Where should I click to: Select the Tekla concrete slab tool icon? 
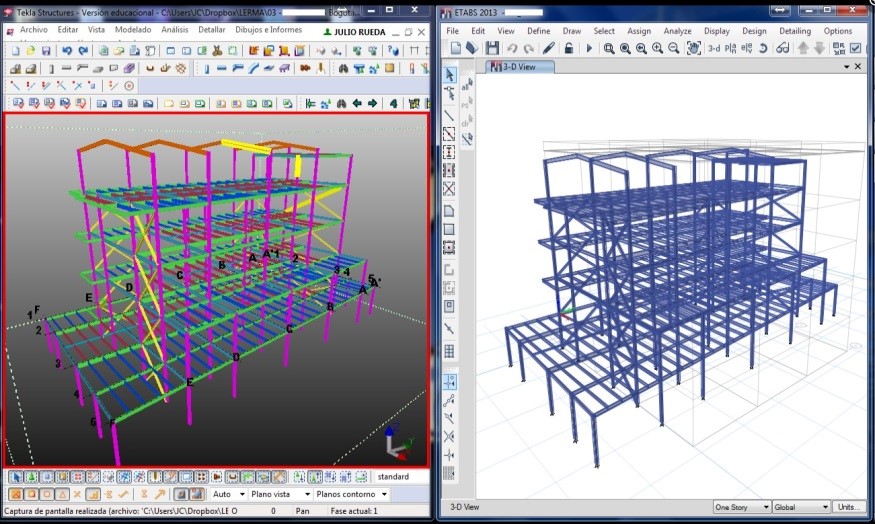[98, 69]
